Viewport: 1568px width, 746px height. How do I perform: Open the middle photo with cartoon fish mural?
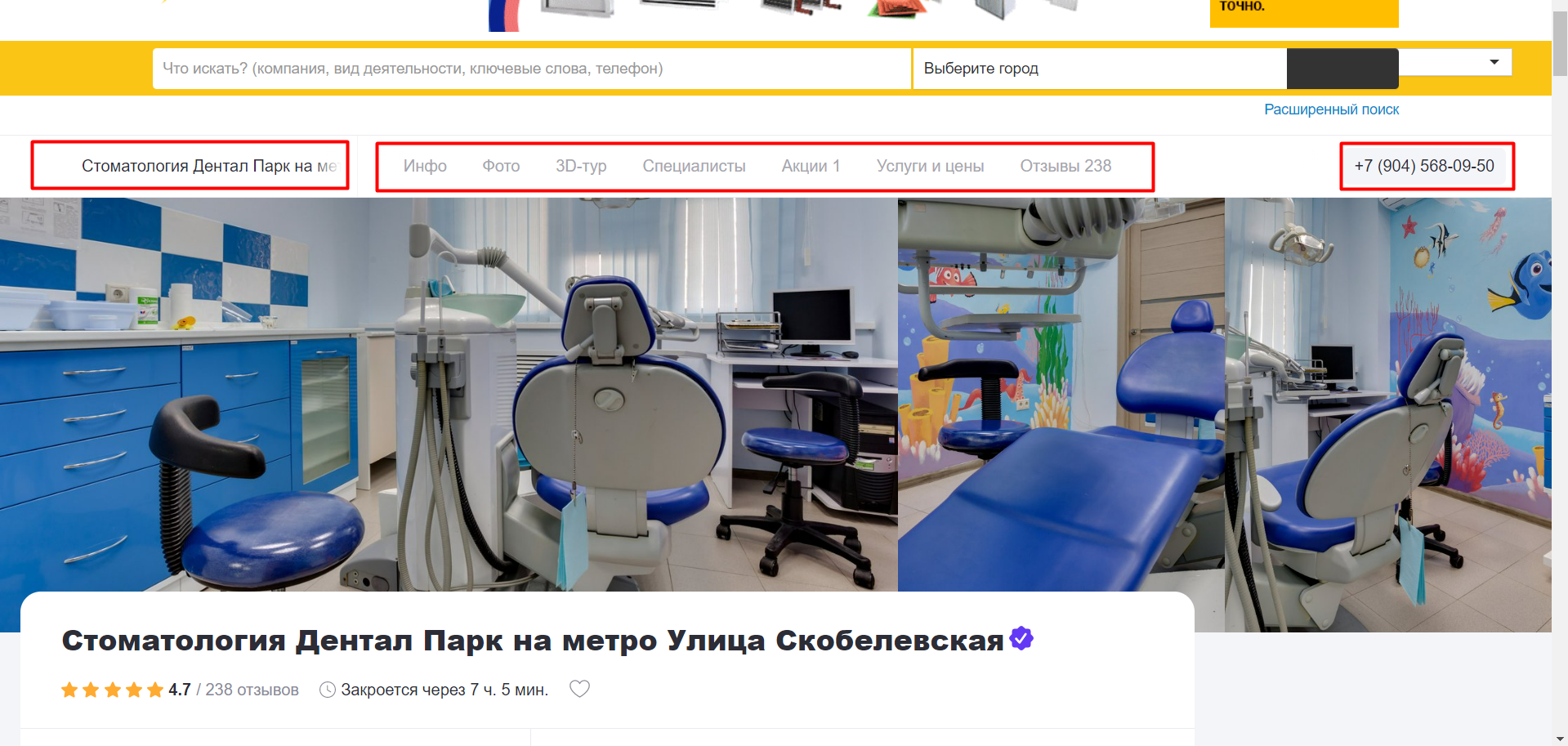pos(1061,395)
